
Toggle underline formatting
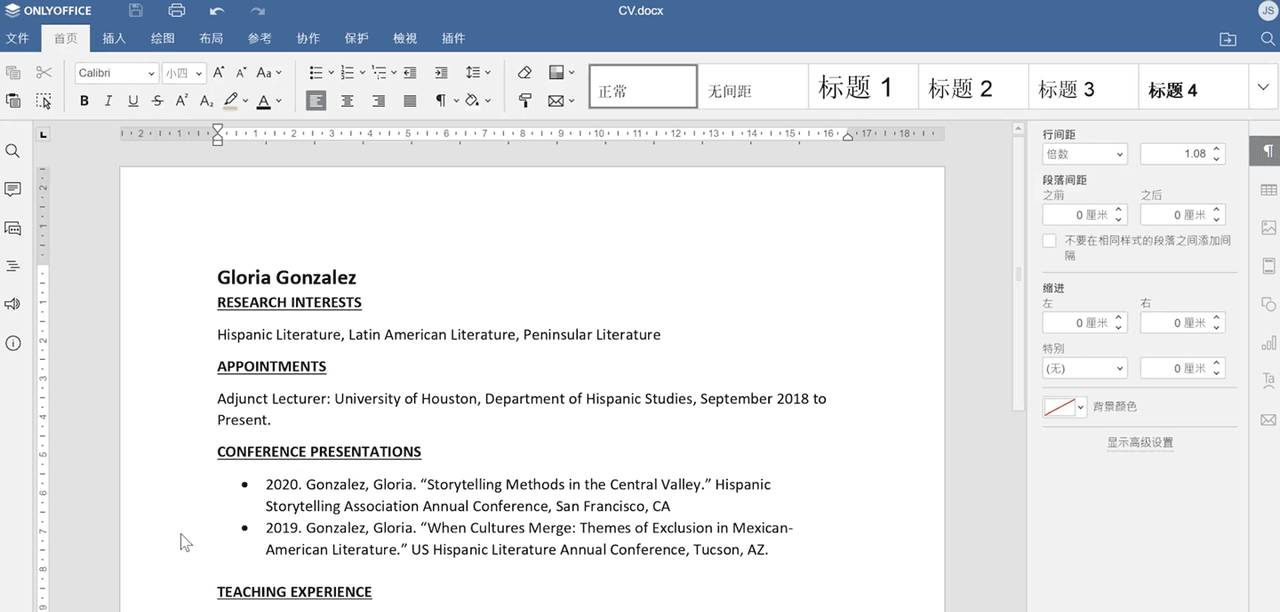coord(133,100)
